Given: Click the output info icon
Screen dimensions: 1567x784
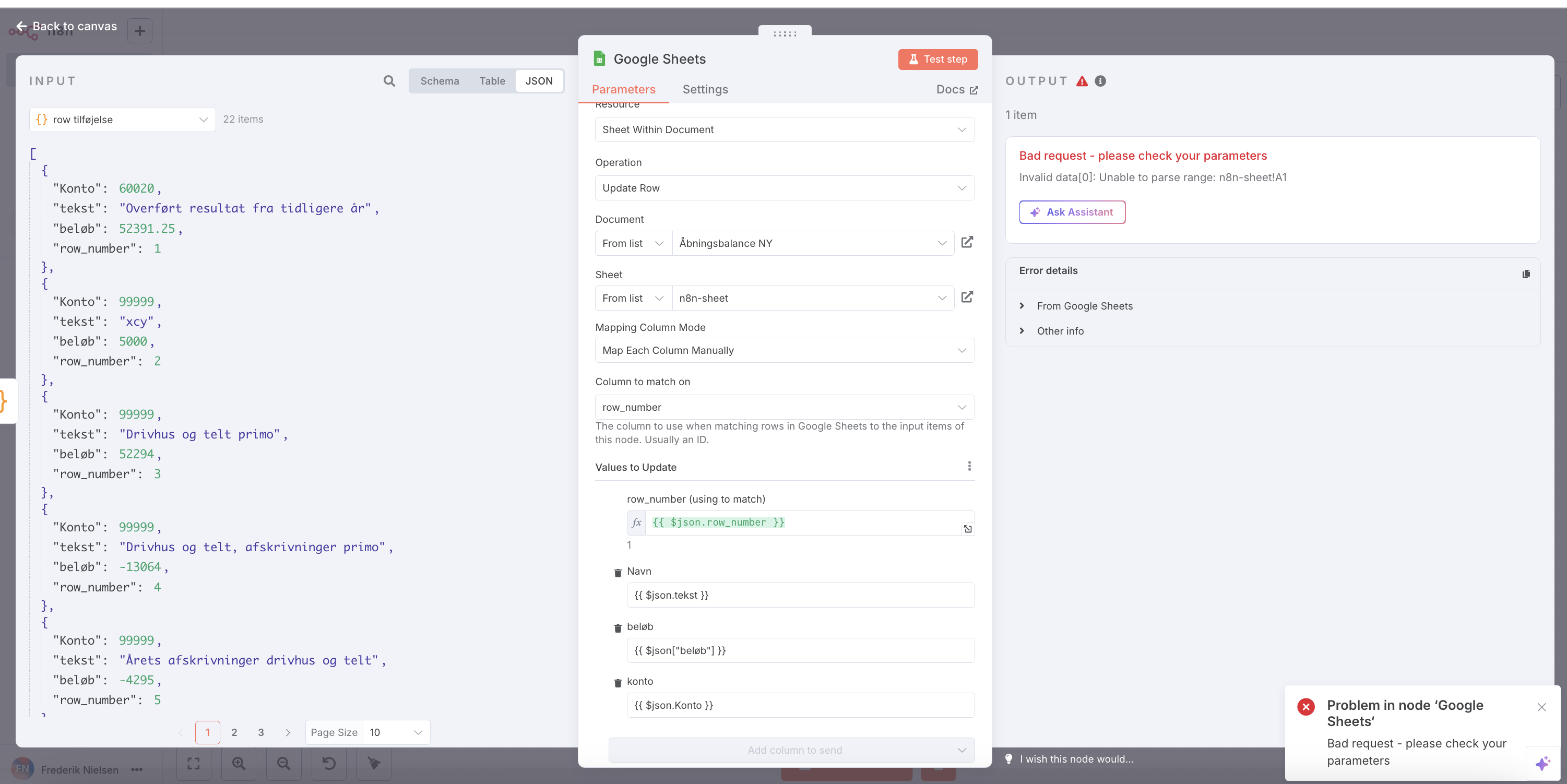Looking at the screenshot, I should coord(1100,81).
